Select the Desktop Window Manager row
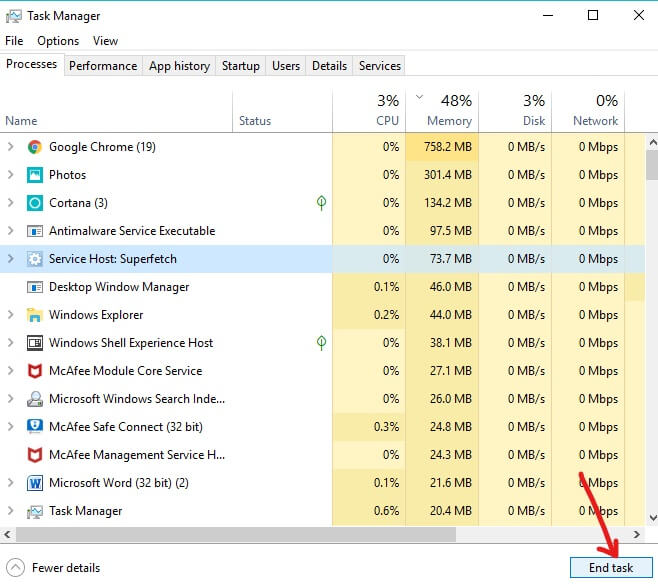Viewport: 658px width, 588px height. [120, 287]
